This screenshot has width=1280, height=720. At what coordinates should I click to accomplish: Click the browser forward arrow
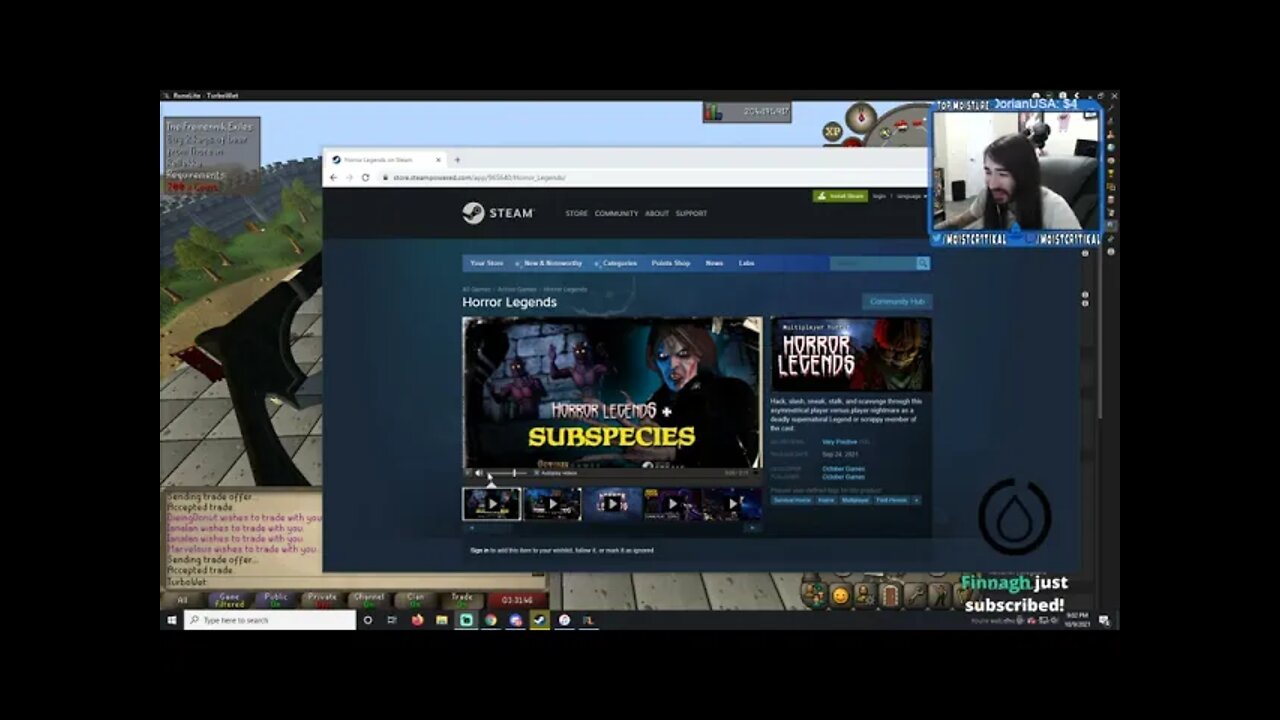349,177
